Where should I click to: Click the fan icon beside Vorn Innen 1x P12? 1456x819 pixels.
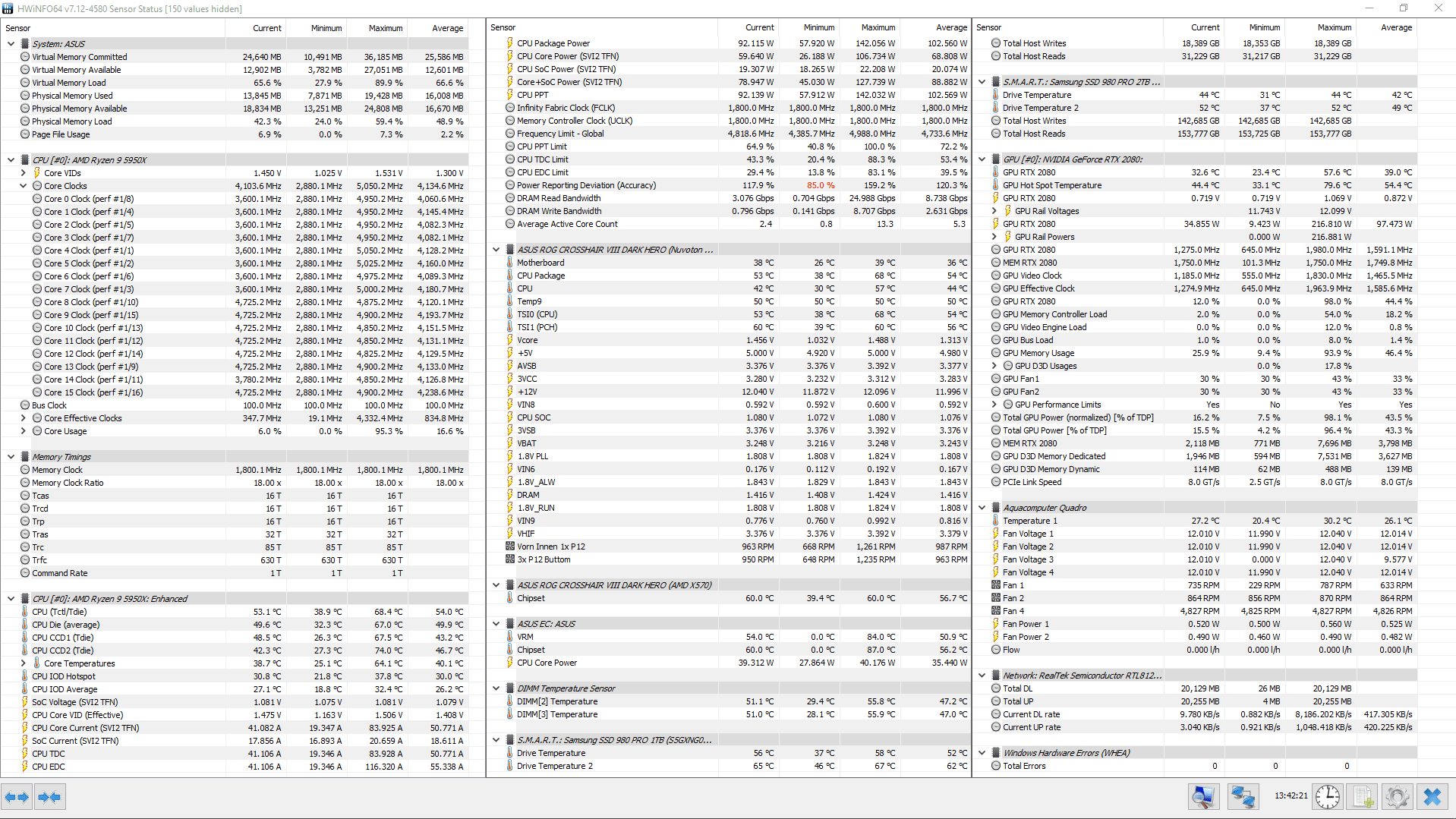(510, 547)
